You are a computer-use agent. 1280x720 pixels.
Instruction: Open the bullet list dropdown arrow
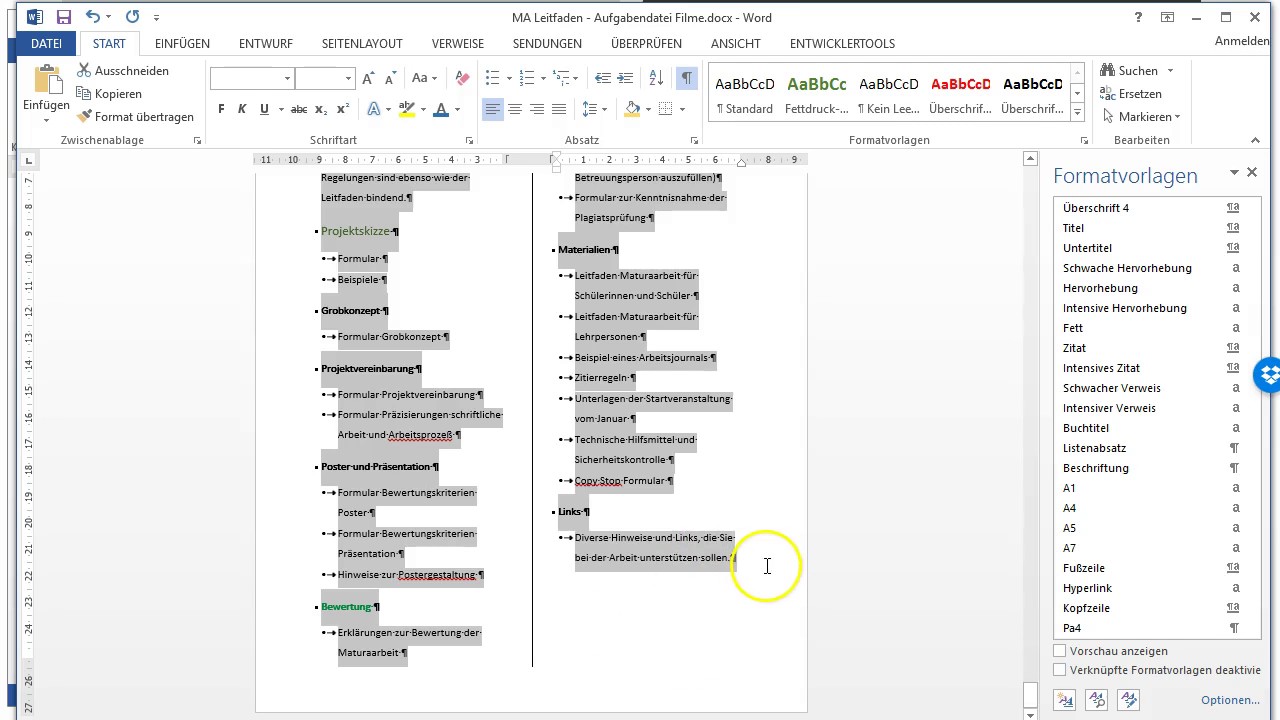click(509, 78)
